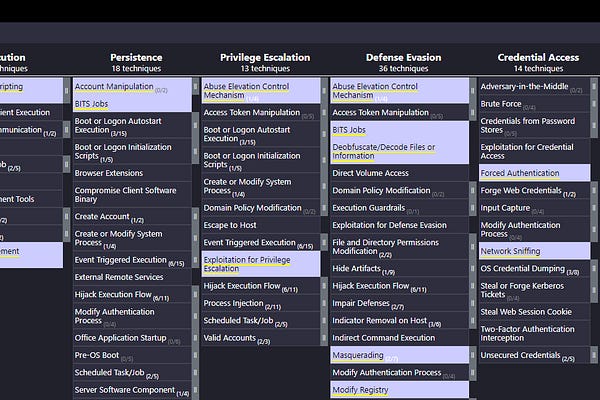The image size is (600, 400).
Task: Select Exploitation for Credential Access technique
Action: [x=534, y=152]
